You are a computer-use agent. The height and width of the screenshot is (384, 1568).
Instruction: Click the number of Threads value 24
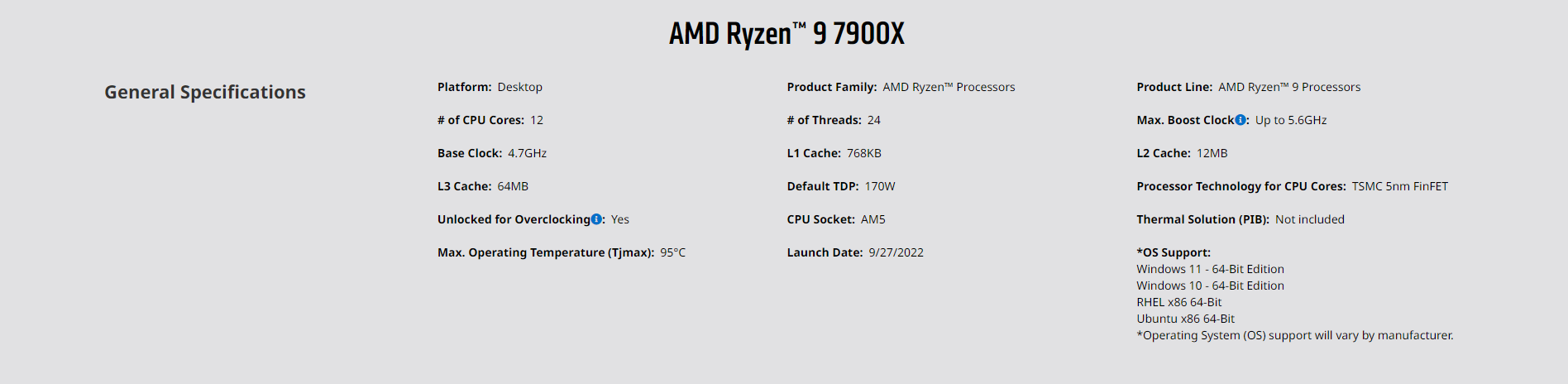tap(874, 120)
